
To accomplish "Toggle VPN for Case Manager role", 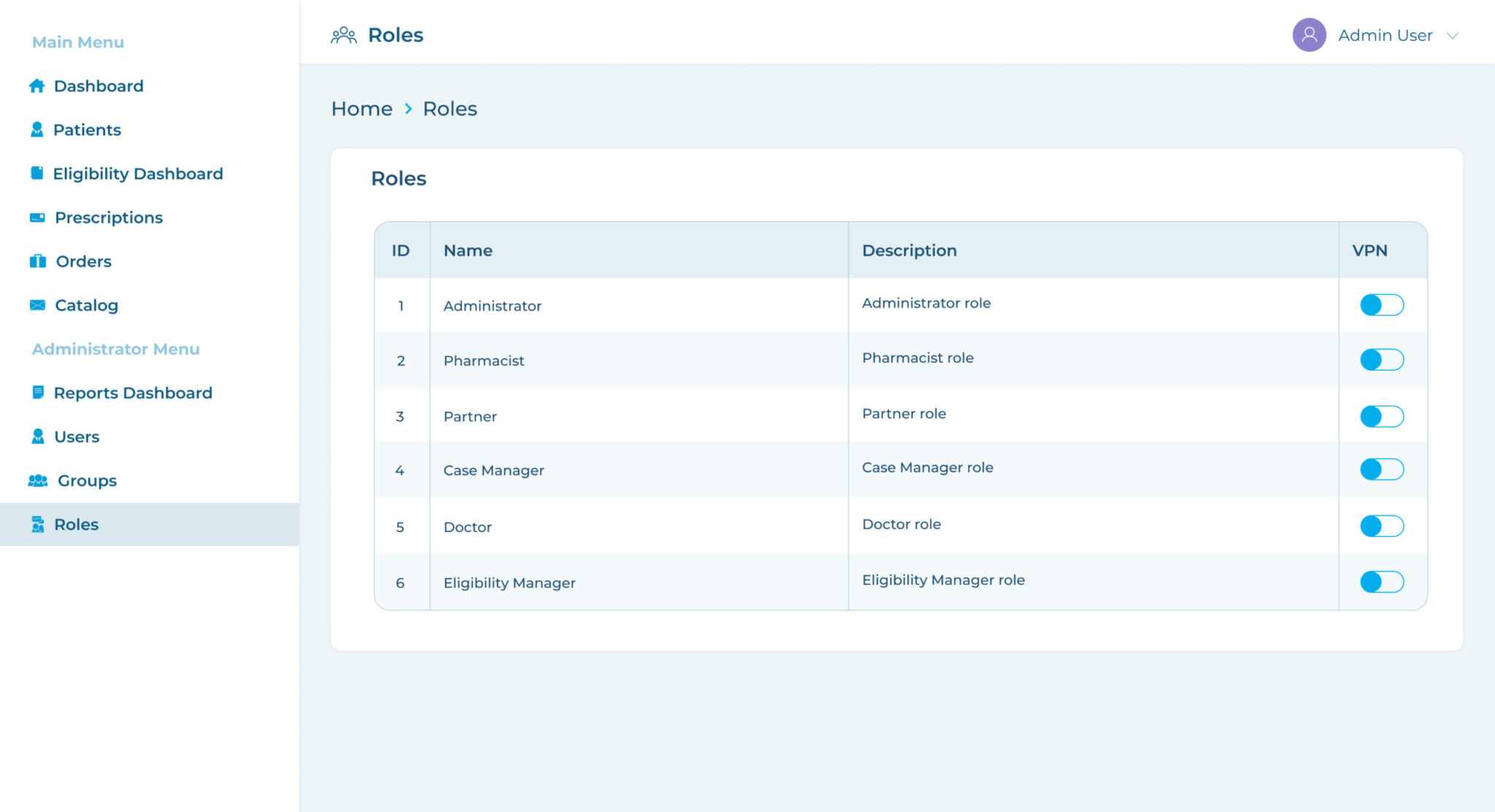I will coord(1382,469).
